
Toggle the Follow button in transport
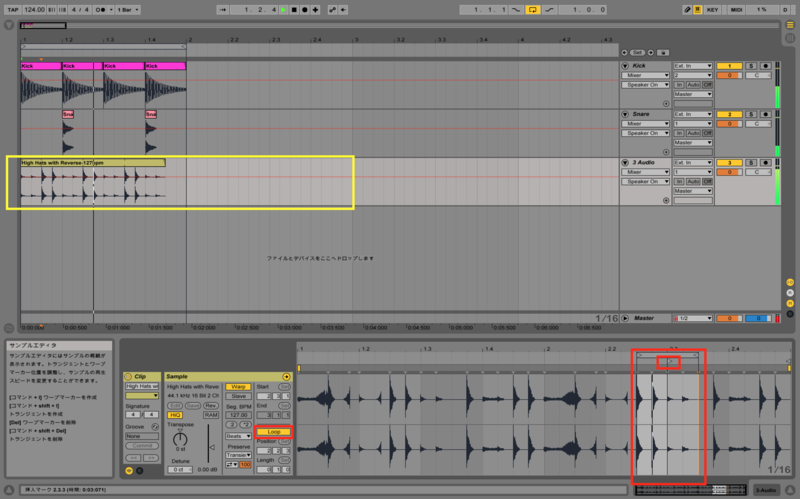coord(222,10)
